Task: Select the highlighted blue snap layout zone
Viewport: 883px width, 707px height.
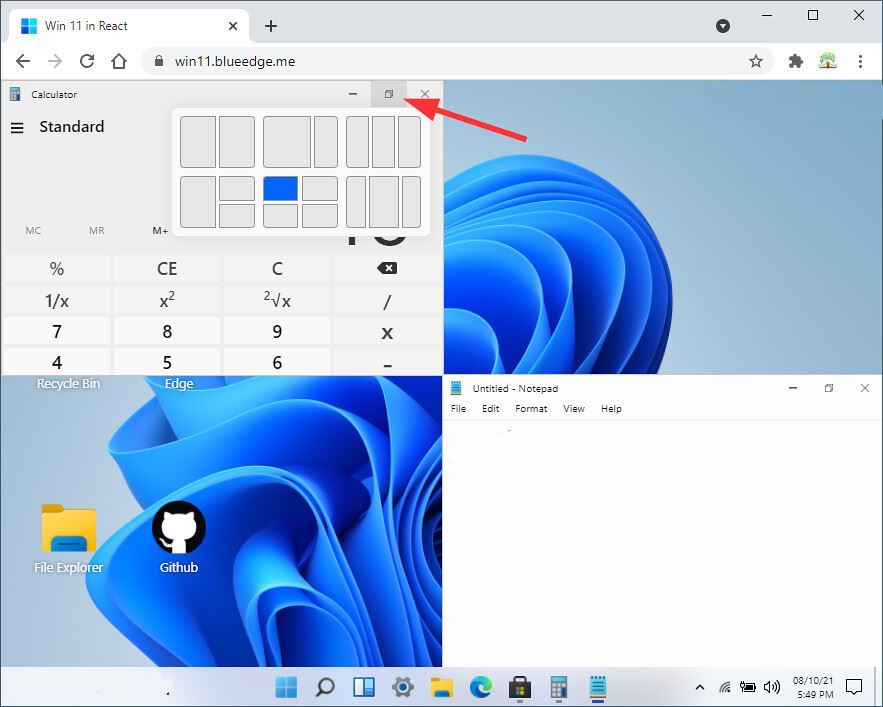Action: (x=280, y=189)
